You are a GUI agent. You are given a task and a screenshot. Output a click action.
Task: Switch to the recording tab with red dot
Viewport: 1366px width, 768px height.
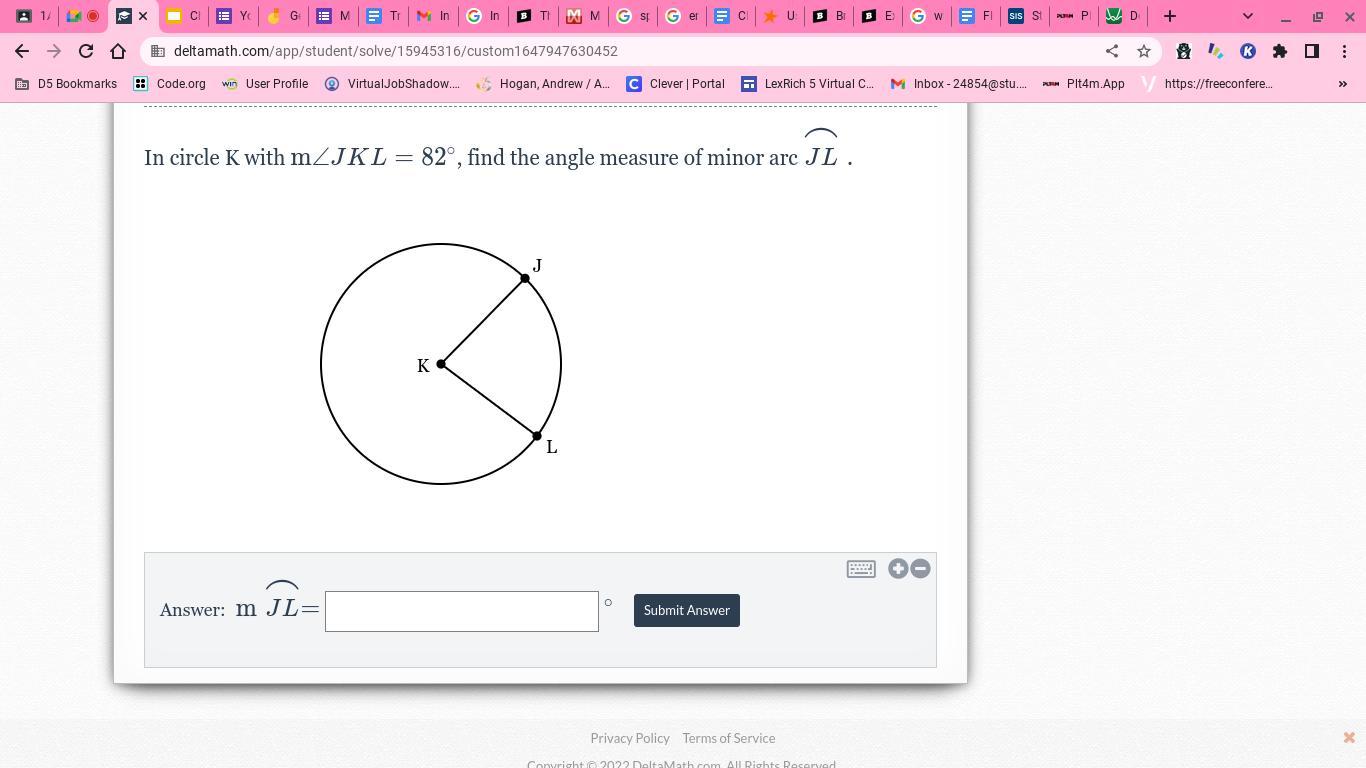click(83, 16)
